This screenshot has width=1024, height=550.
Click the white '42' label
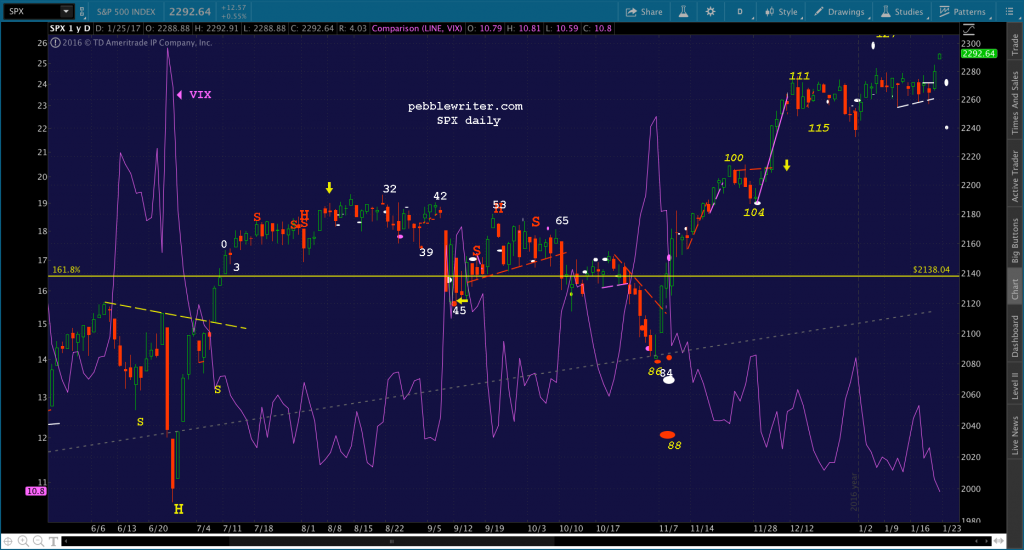click(x=440, y=196)
